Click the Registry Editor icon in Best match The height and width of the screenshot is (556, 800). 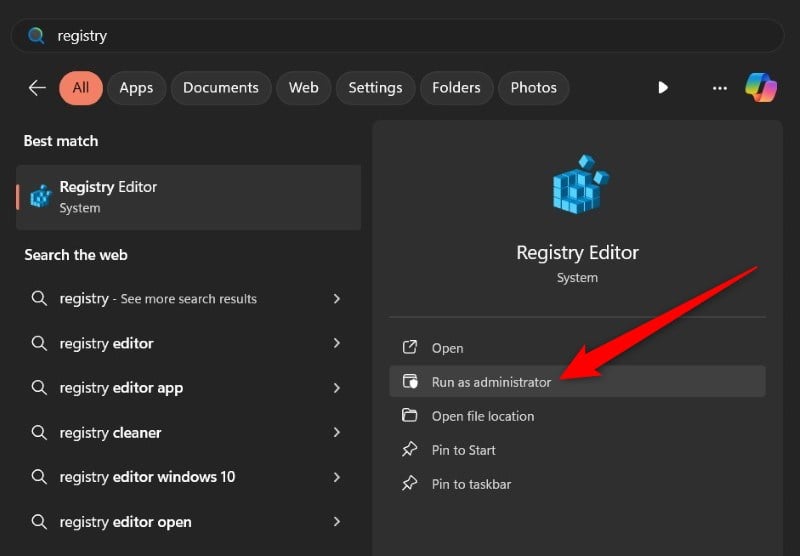pos(41,197)
